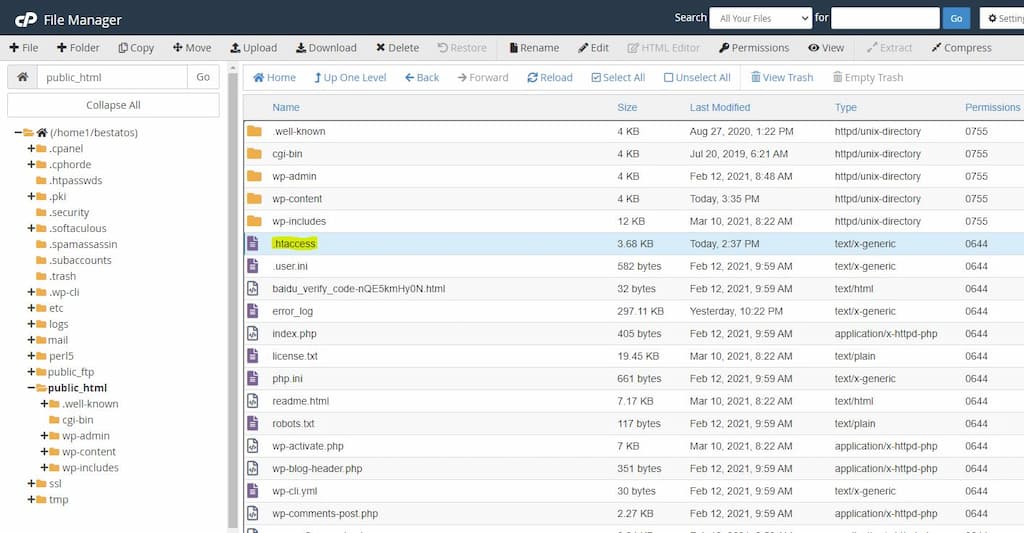Create a new Folder
This screenshot has width=1024, height=533.
tap(78, 48)
